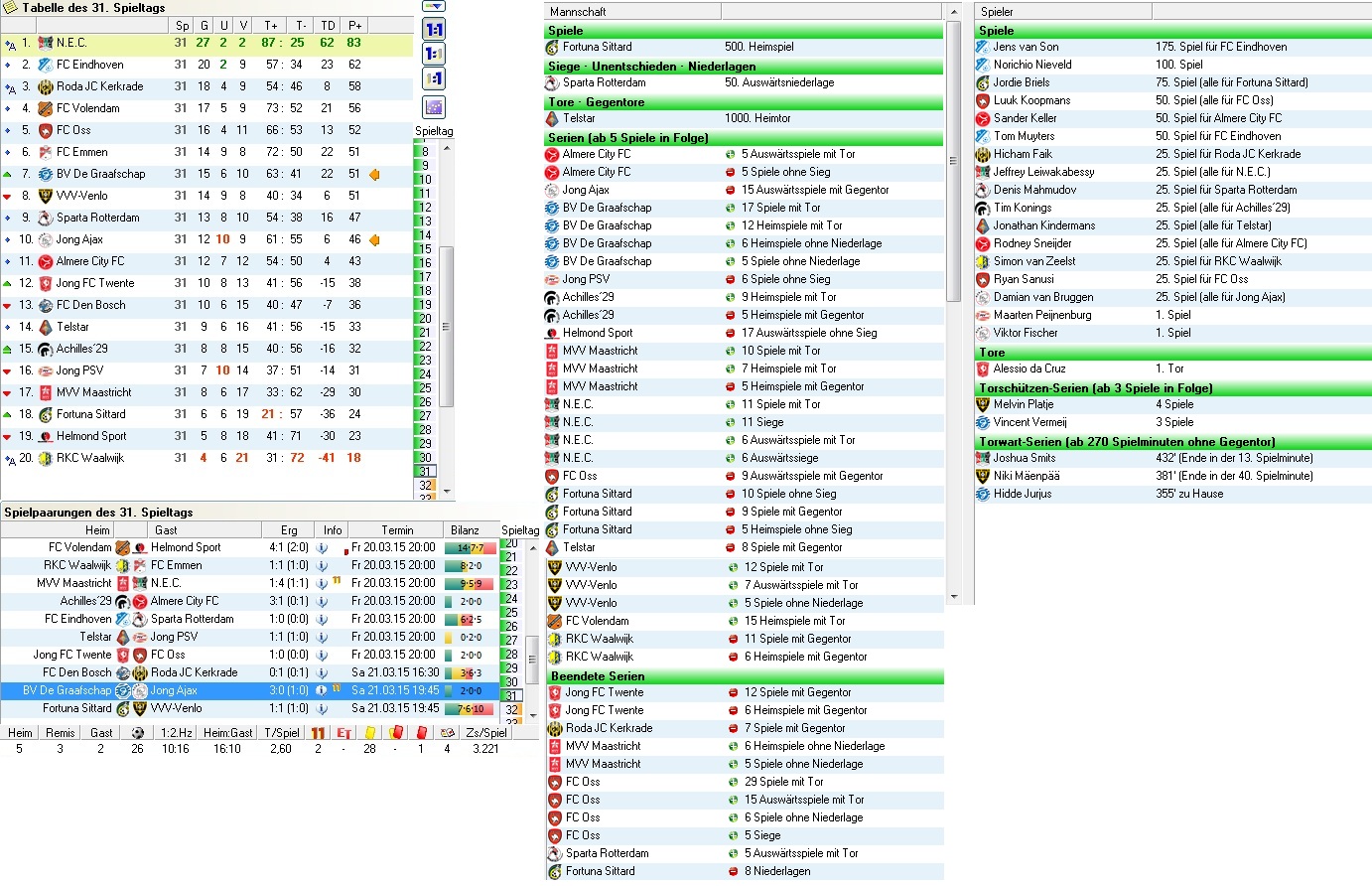Click the football icon header in the statistics bar
This screenshot has width=1372, height=886.
pyautogui.click(x=138, y=733)
